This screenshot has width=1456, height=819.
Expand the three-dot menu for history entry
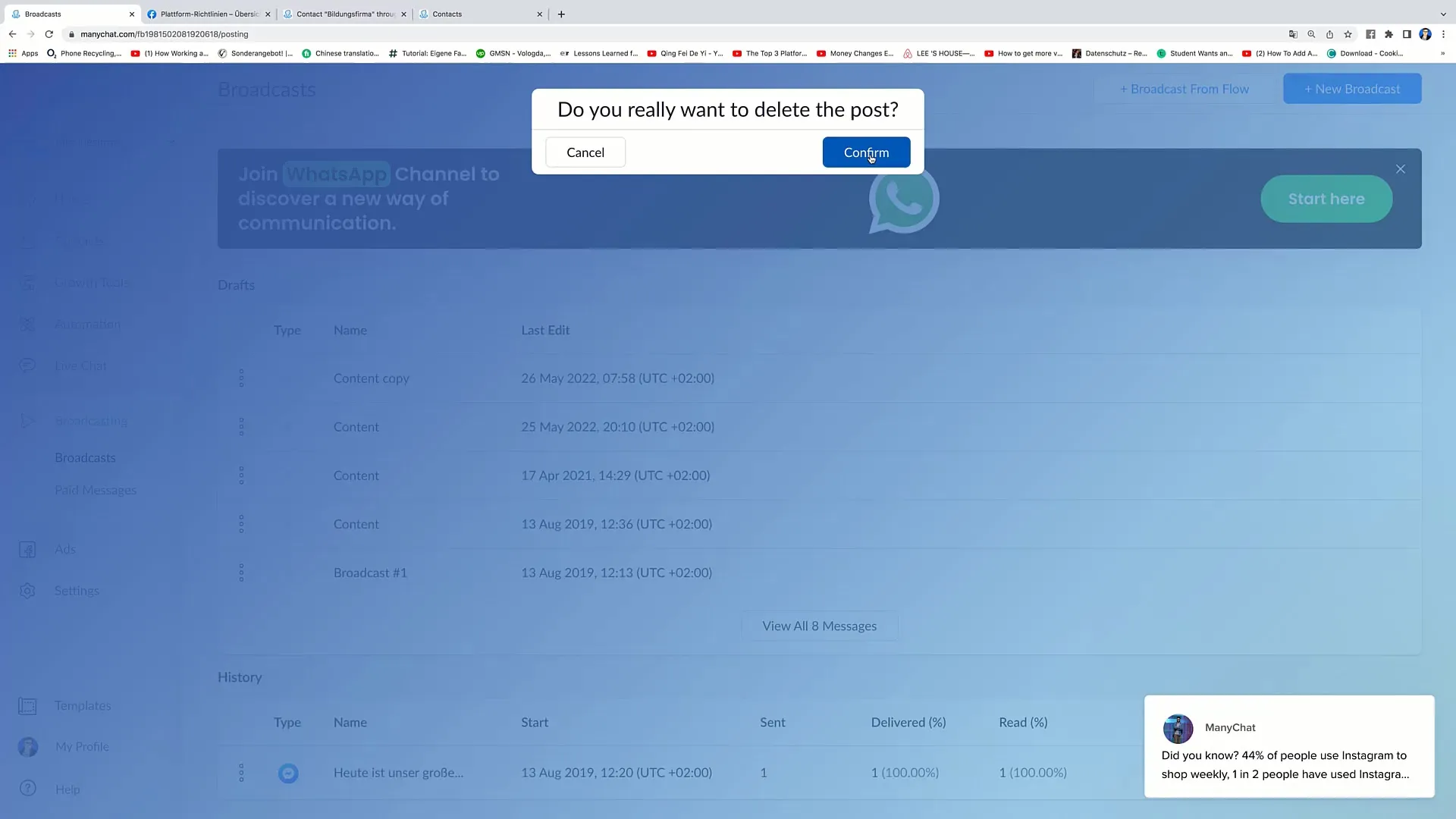241,772
